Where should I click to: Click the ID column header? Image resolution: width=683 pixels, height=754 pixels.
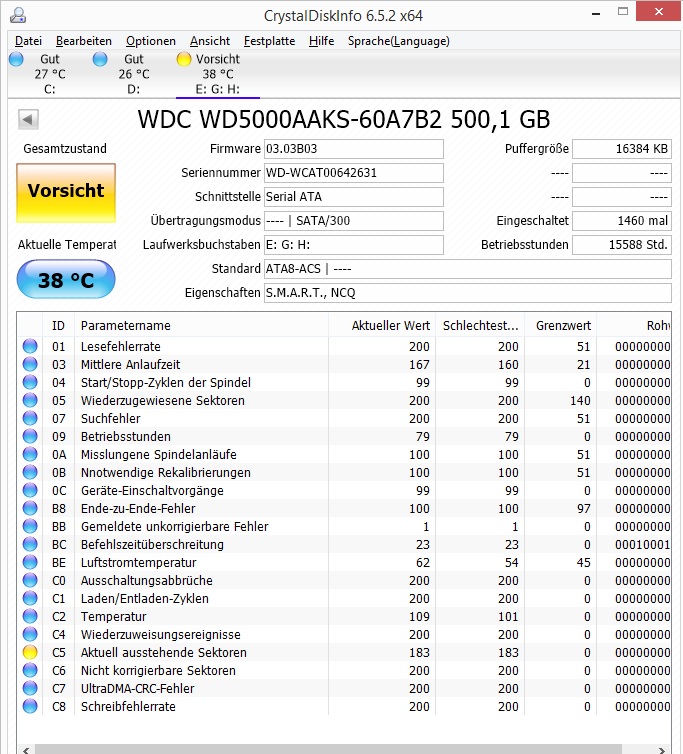(x=58, y=326)
